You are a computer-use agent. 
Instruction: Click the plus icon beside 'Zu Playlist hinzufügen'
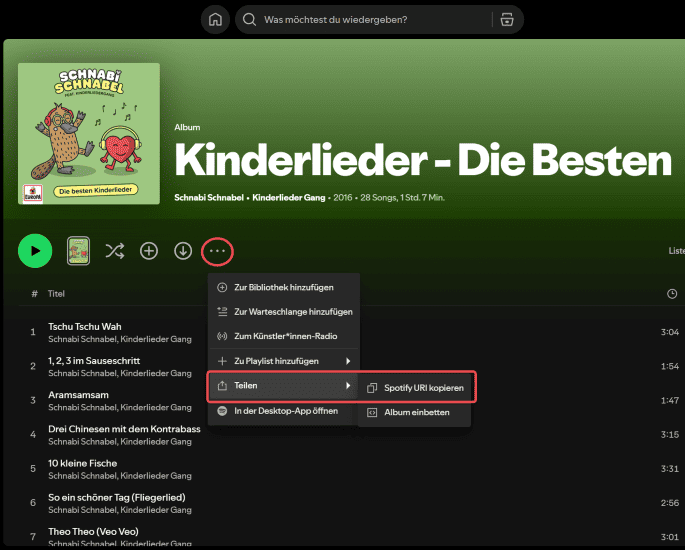coord(222,361)
